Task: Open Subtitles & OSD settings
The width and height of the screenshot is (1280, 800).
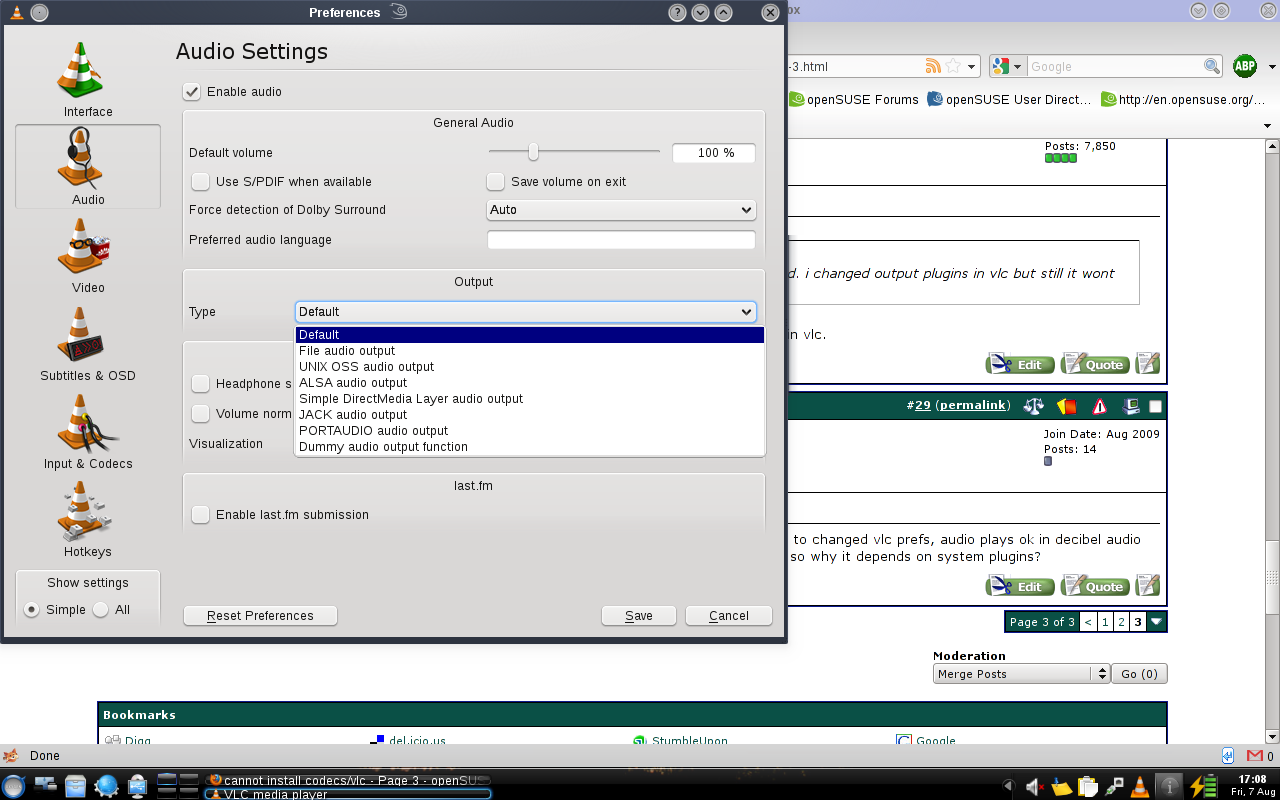Action: (88, 344)
